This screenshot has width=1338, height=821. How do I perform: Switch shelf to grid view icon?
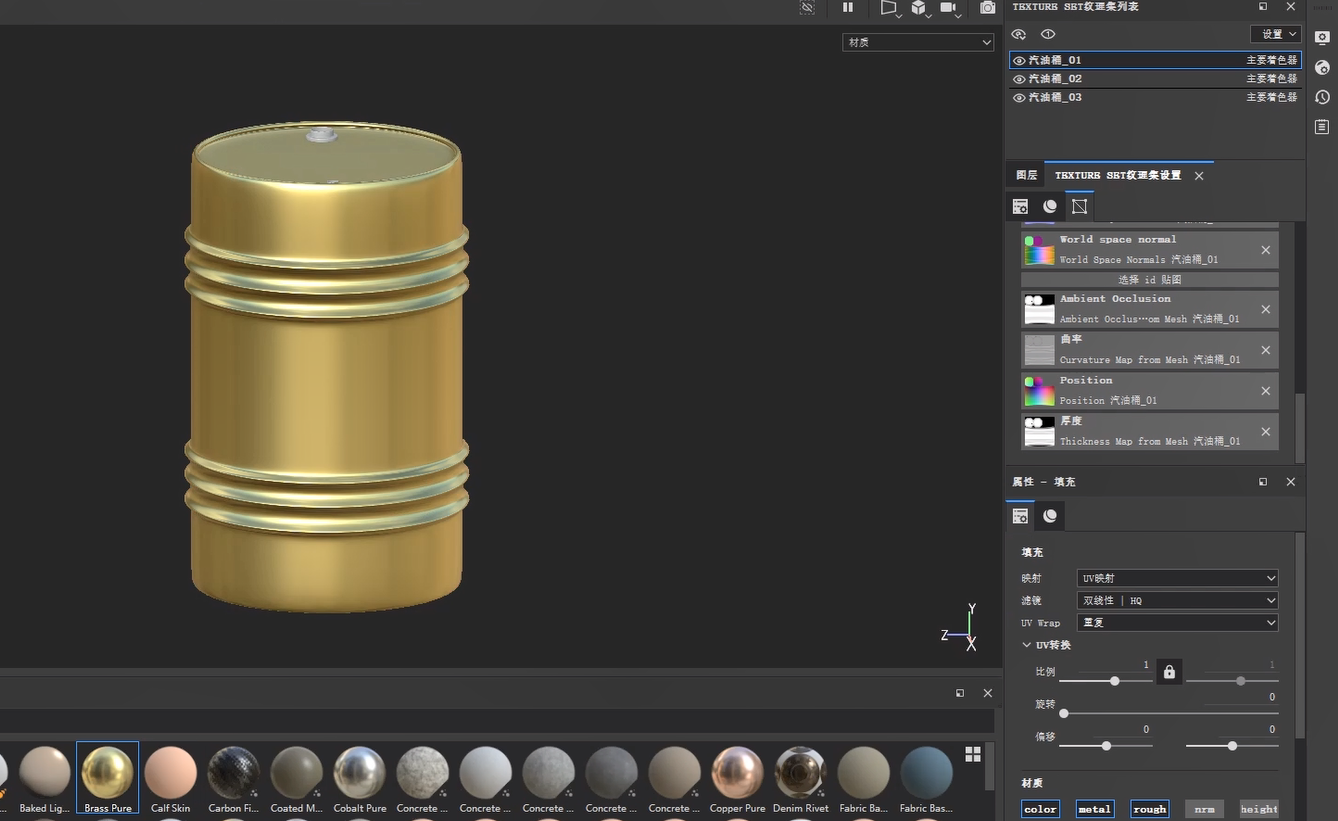click(x=972, y=754)
